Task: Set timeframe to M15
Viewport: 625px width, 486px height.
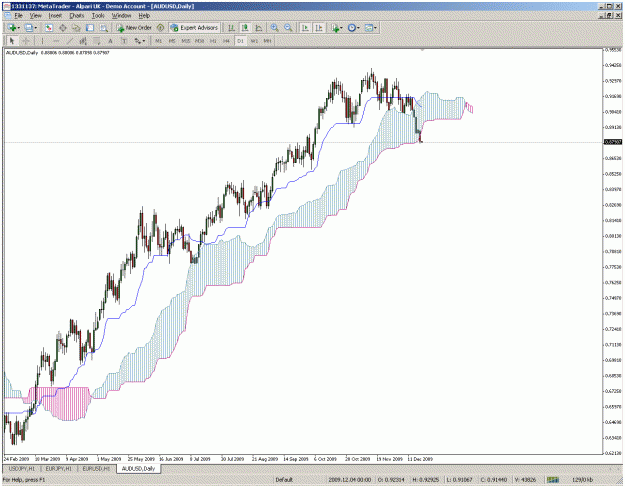Action: [186, 41]
